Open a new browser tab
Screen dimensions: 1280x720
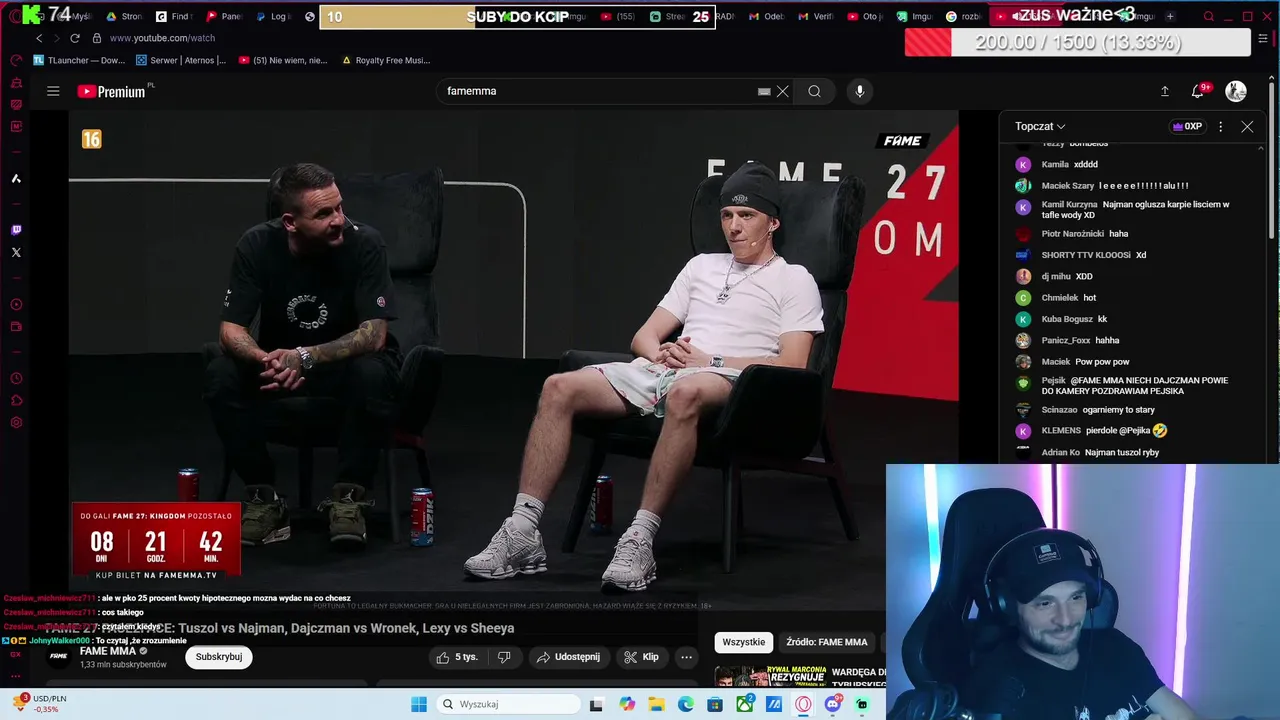click(1170, 17)
